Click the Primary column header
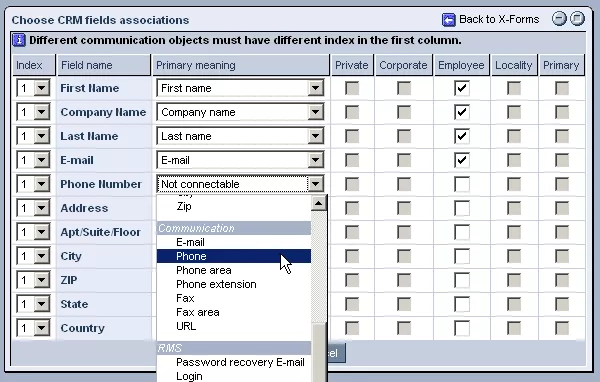 pyautogui.click(x=561, y=65)
